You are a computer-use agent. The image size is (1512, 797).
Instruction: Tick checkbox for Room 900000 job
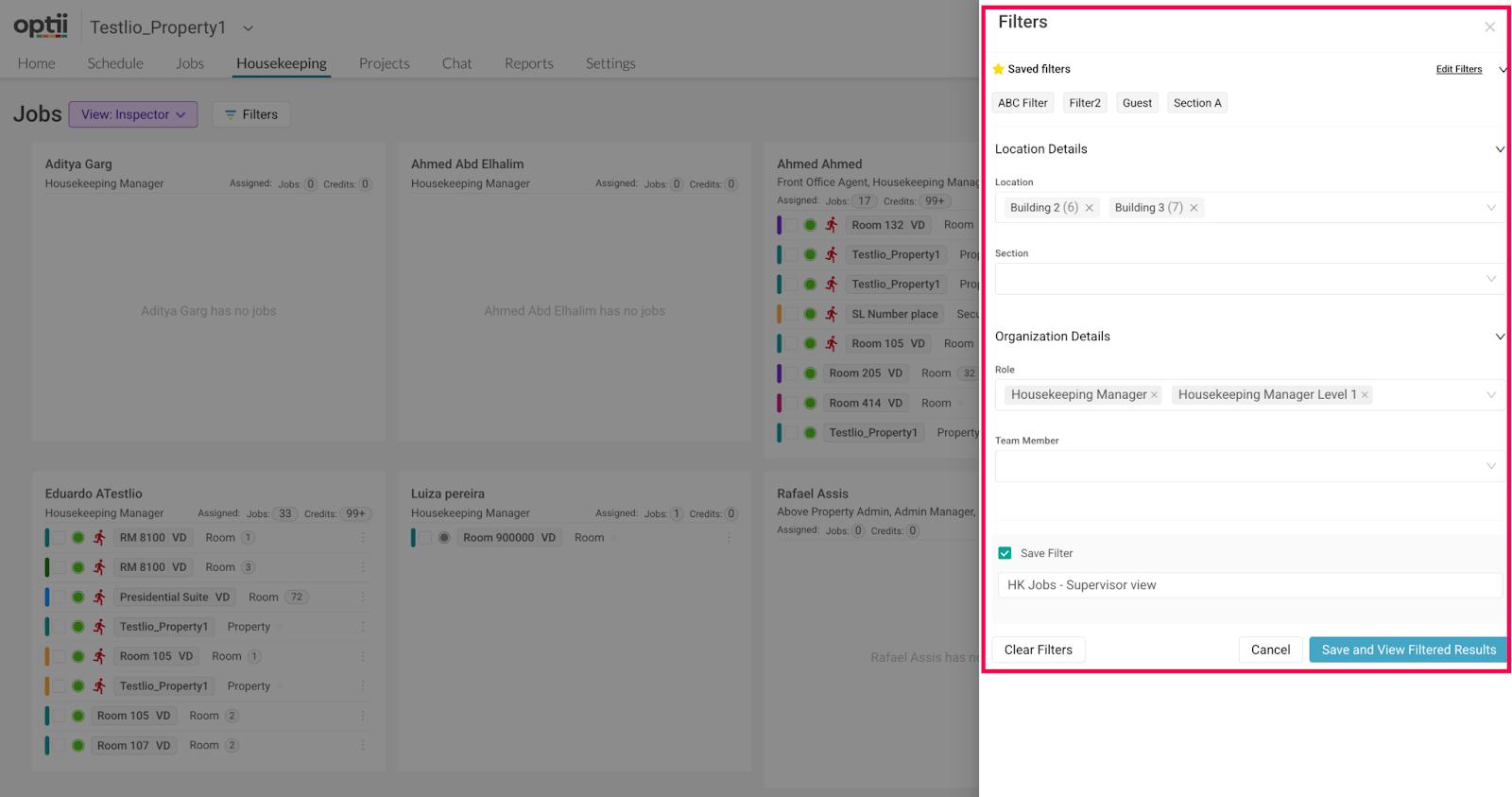[x=425, y=538]
